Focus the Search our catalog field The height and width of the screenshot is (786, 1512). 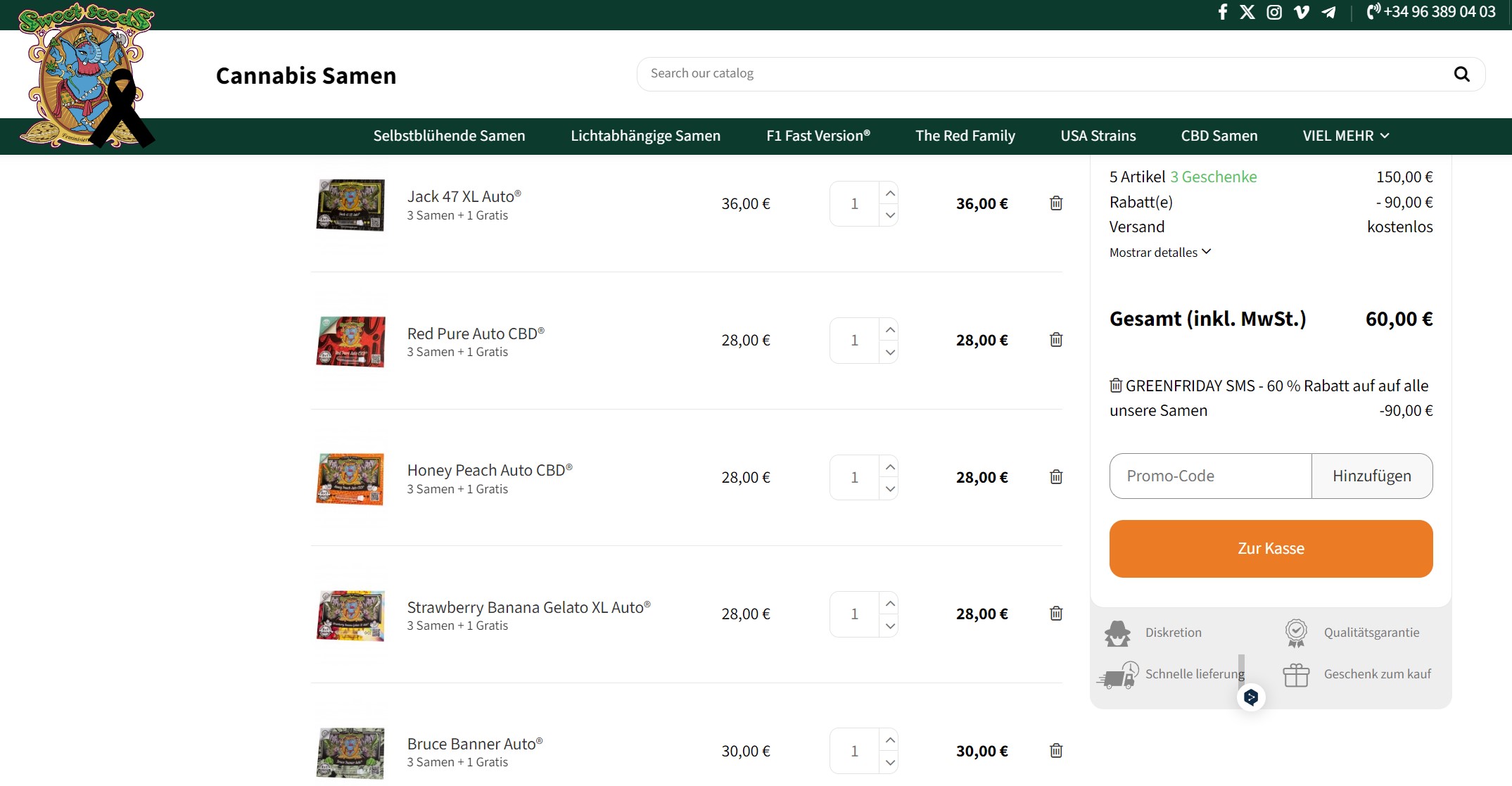click(1041, 74)
